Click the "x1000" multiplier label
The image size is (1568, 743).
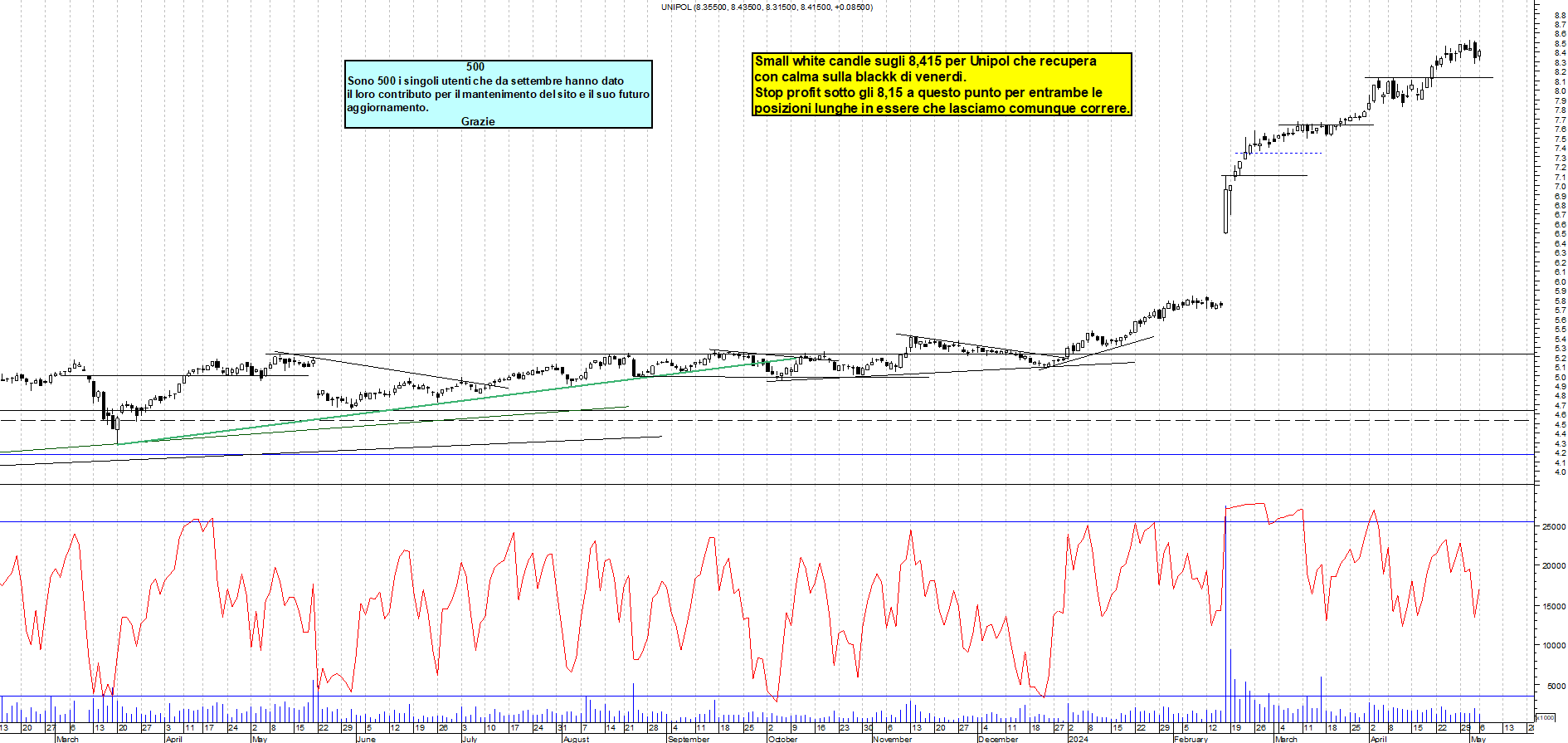pyautogui.click(x=1546, y=717)
